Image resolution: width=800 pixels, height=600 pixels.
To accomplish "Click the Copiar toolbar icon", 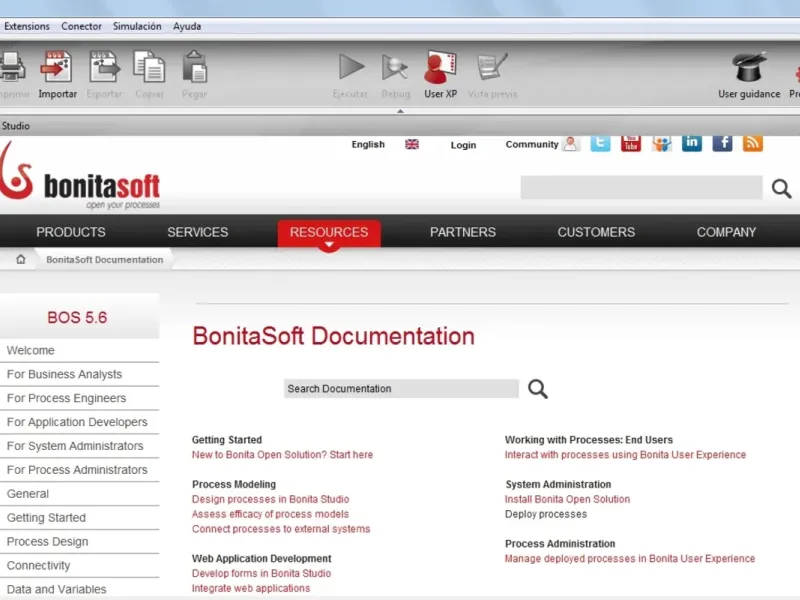I will [x=149, y=67].
